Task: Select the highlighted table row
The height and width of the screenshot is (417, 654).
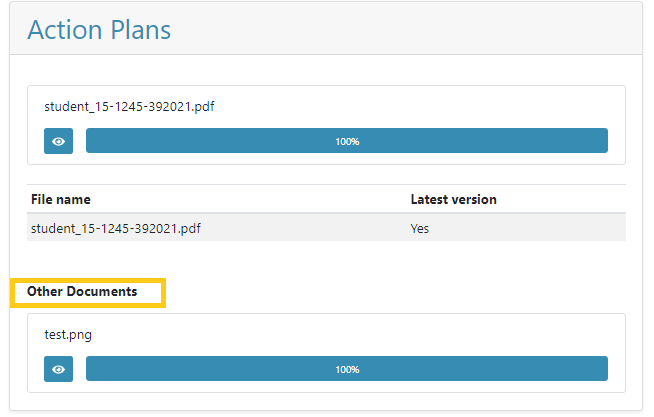Action: [x=327, y=227]
